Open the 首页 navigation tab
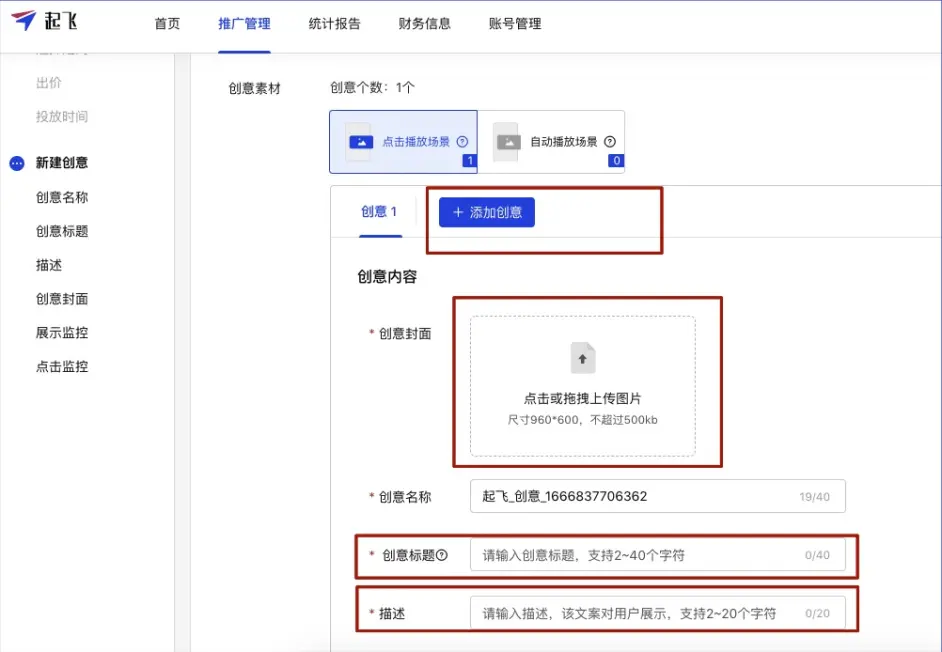 (x=167, y=23)
